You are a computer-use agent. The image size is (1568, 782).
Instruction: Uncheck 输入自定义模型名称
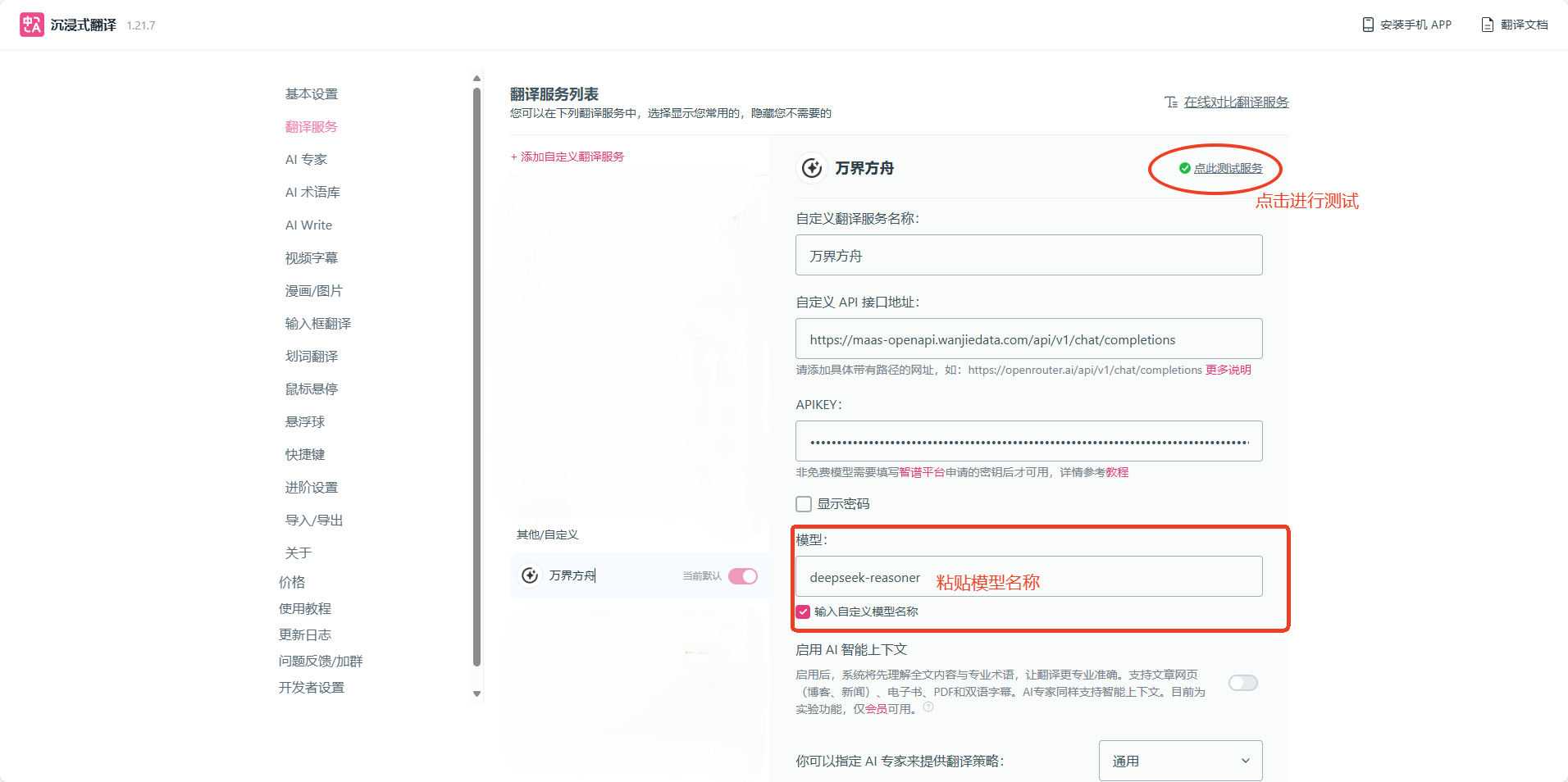coord(802,611)
